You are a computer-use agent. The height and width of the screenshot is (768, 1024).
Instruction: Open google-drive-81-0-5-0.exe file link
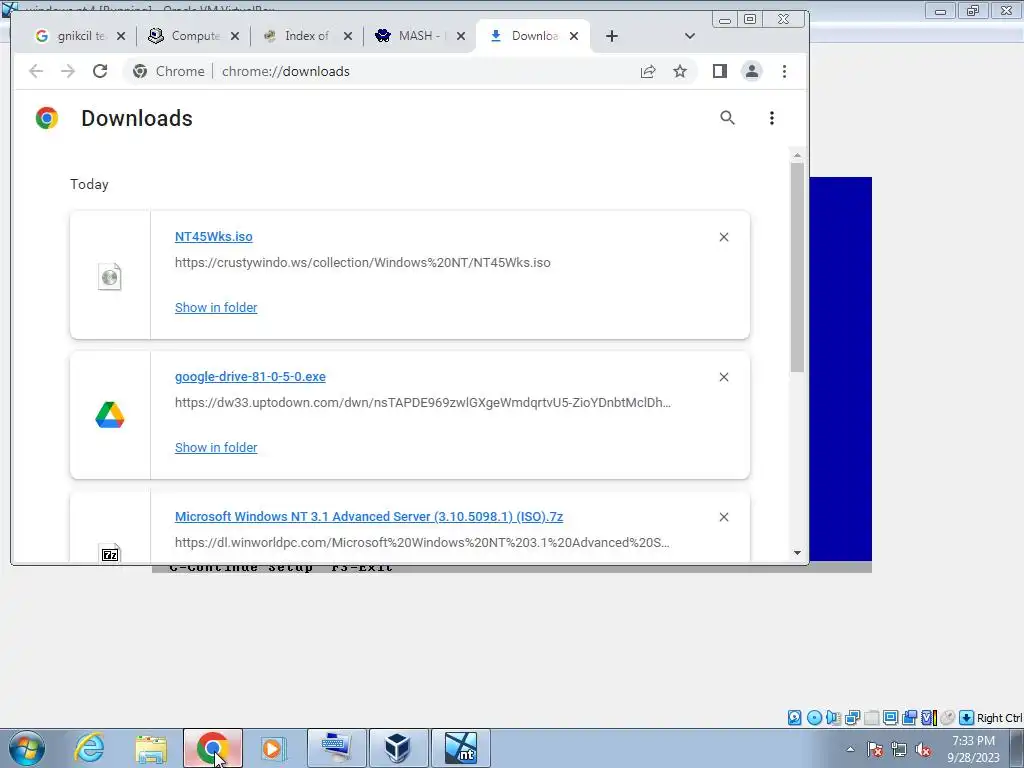[250, 376]
